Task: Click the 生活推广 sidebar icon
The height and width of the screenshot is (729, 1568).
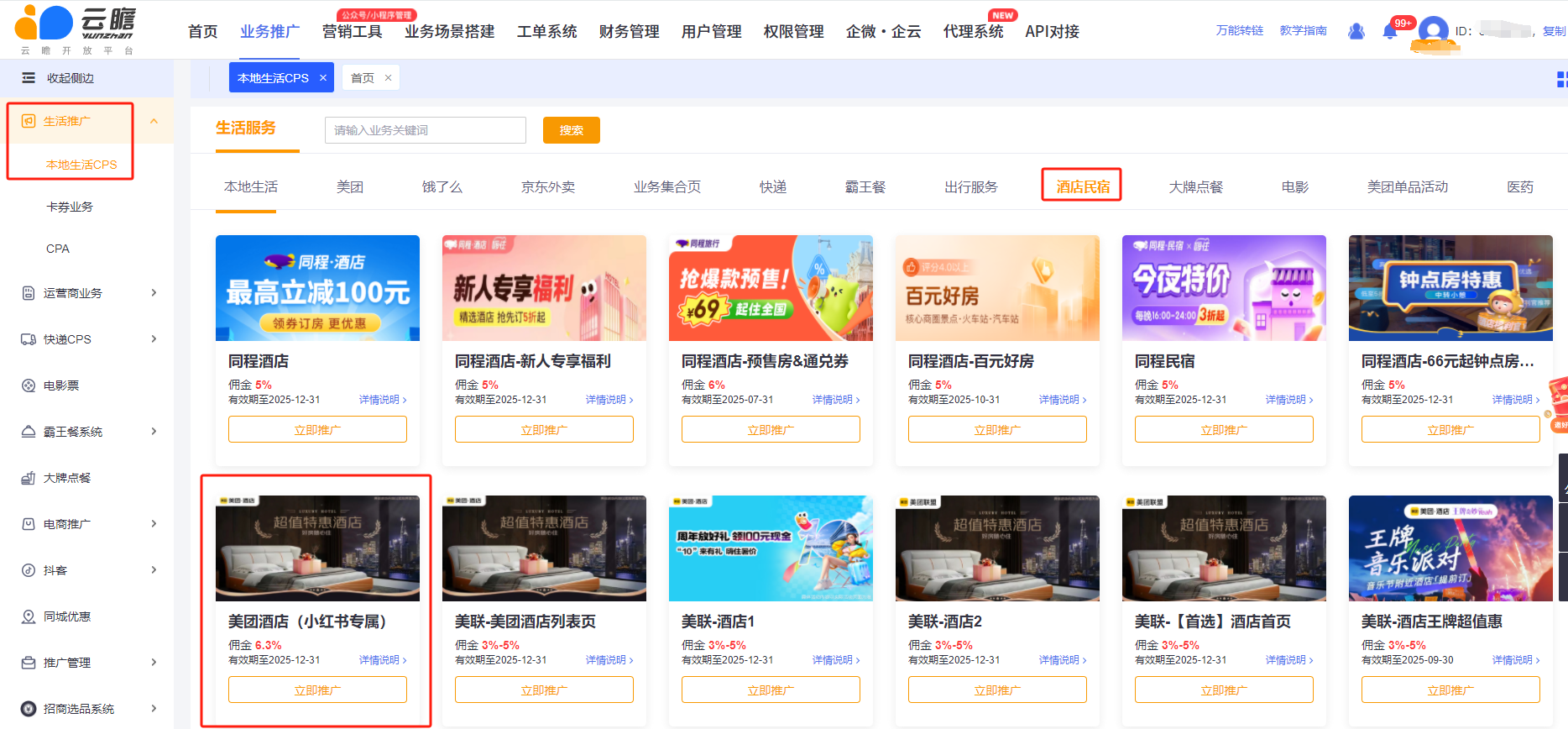Action: [29, 121]
